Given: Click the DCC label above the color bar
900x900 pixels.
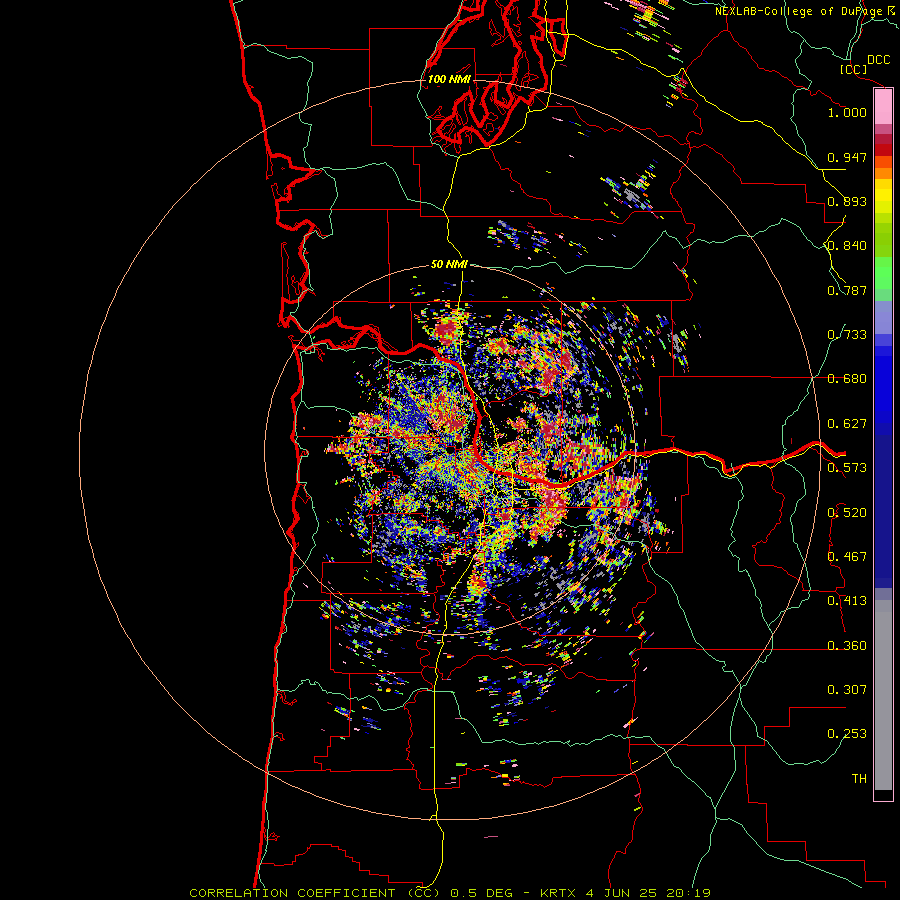Looking at the screenshot, I should [x=878, y=60].
